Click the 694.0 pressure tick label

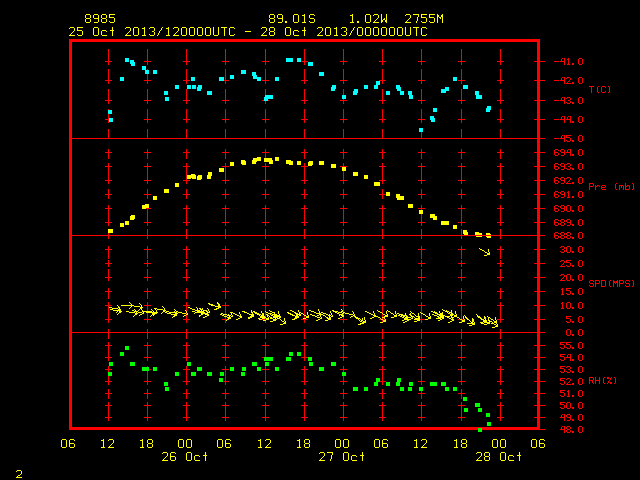point(568,153)
